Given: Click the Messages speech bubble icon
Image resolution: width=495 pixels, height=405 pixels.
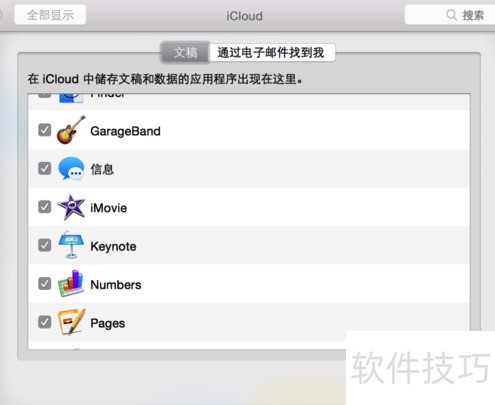Looking at the screenshot, I should pyautogui.click(x=71, y=169).
